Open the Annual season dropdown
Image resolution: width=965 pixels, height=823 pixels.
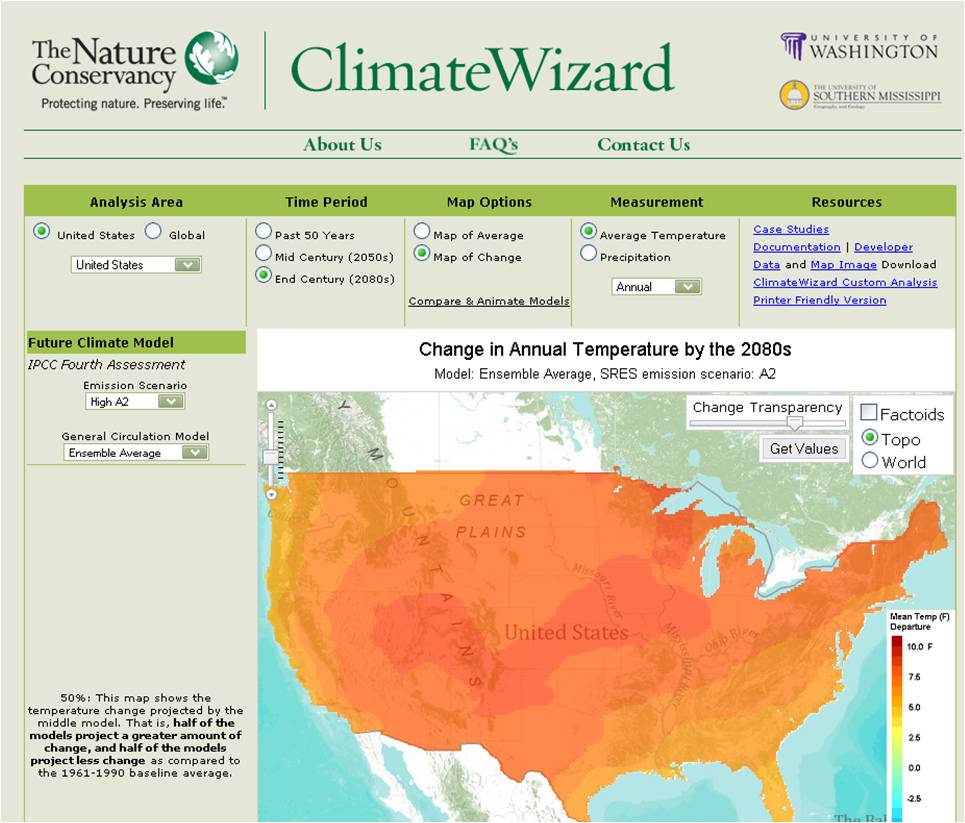click(x=656, y=287)
